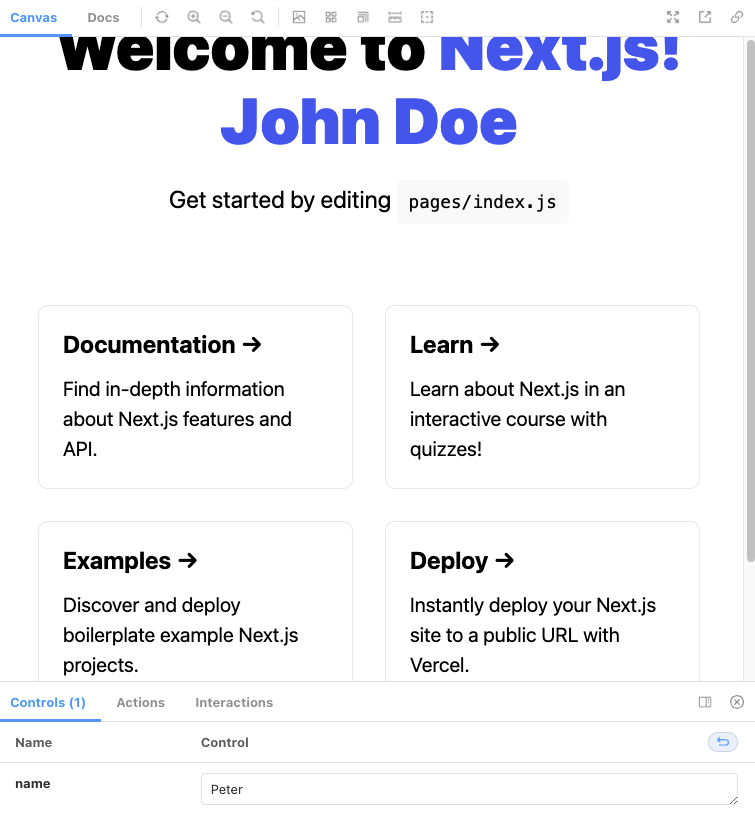This screenshot has height=814, width=755.
Task: Toggle the measure tool icon
Action: click(395, 17)
